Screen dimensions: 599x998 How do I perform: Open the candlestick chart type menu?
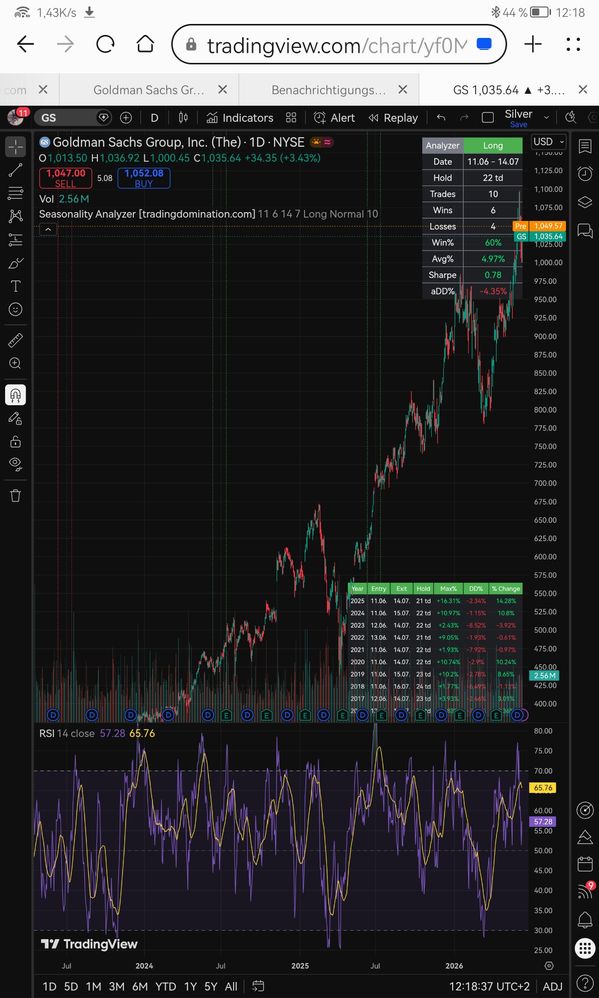(184, 118)
